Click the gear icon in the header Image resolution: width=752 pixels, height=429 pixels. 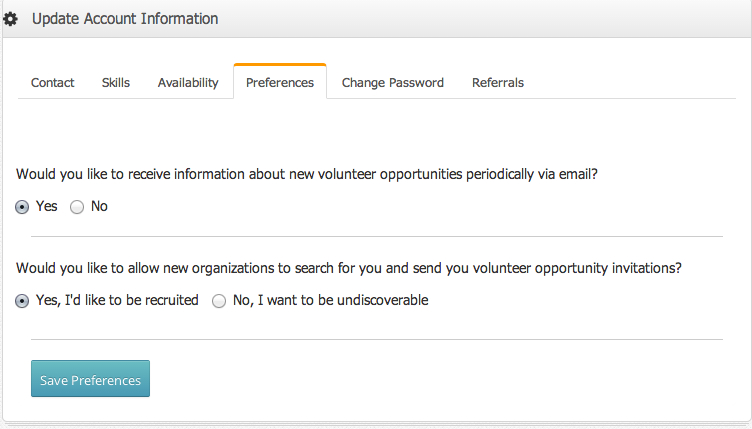coord(11,19)
